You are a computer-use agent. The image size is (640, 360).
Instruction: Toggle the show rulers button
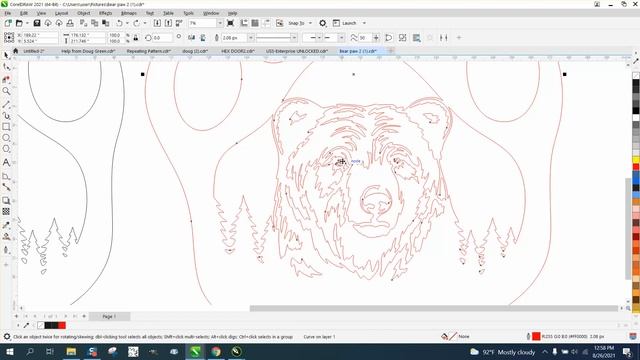coord(244,23)
